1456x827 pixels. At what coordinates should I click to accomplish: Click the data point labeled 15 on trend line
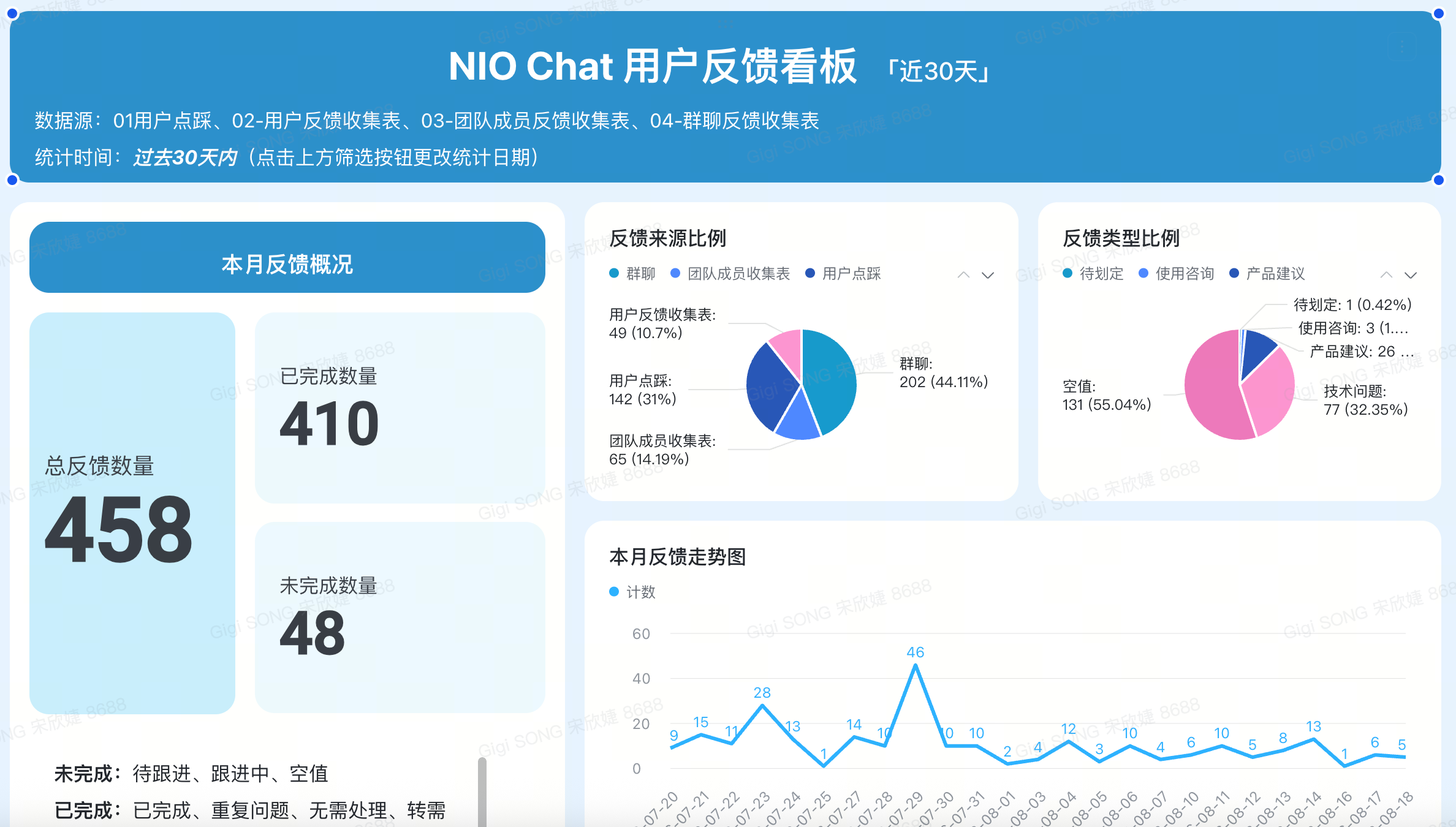click(x=701, y=734)
